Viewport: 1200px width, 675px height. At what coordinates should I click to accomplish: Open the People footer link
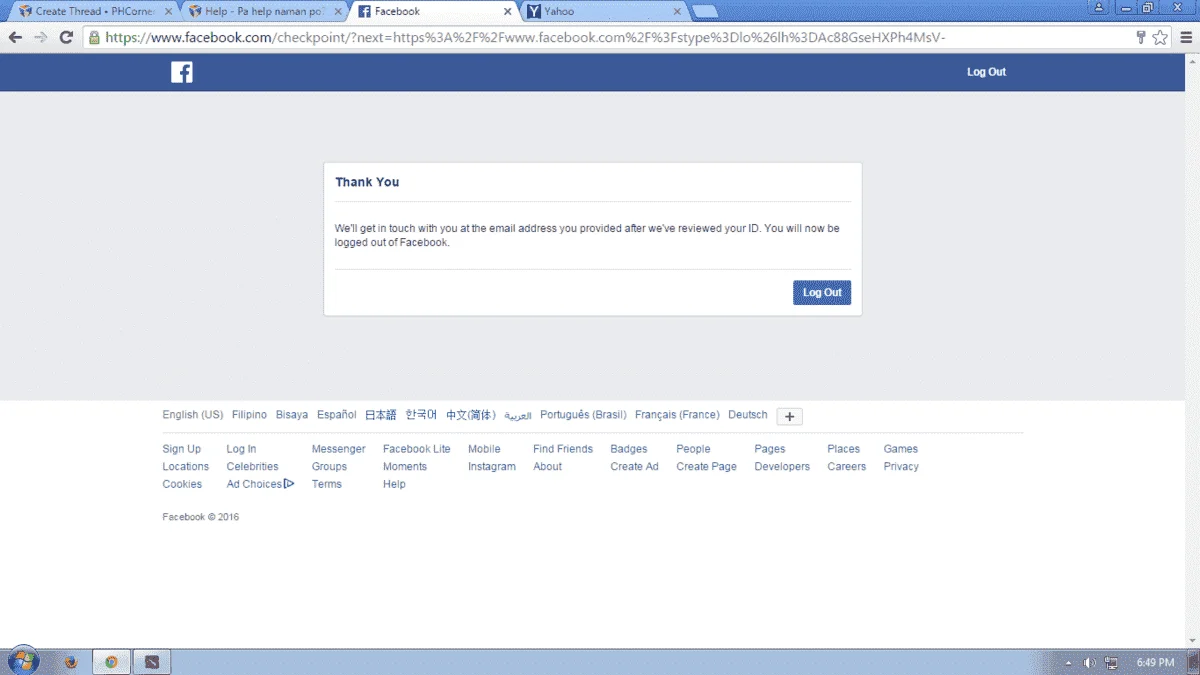tap(693, 449)
